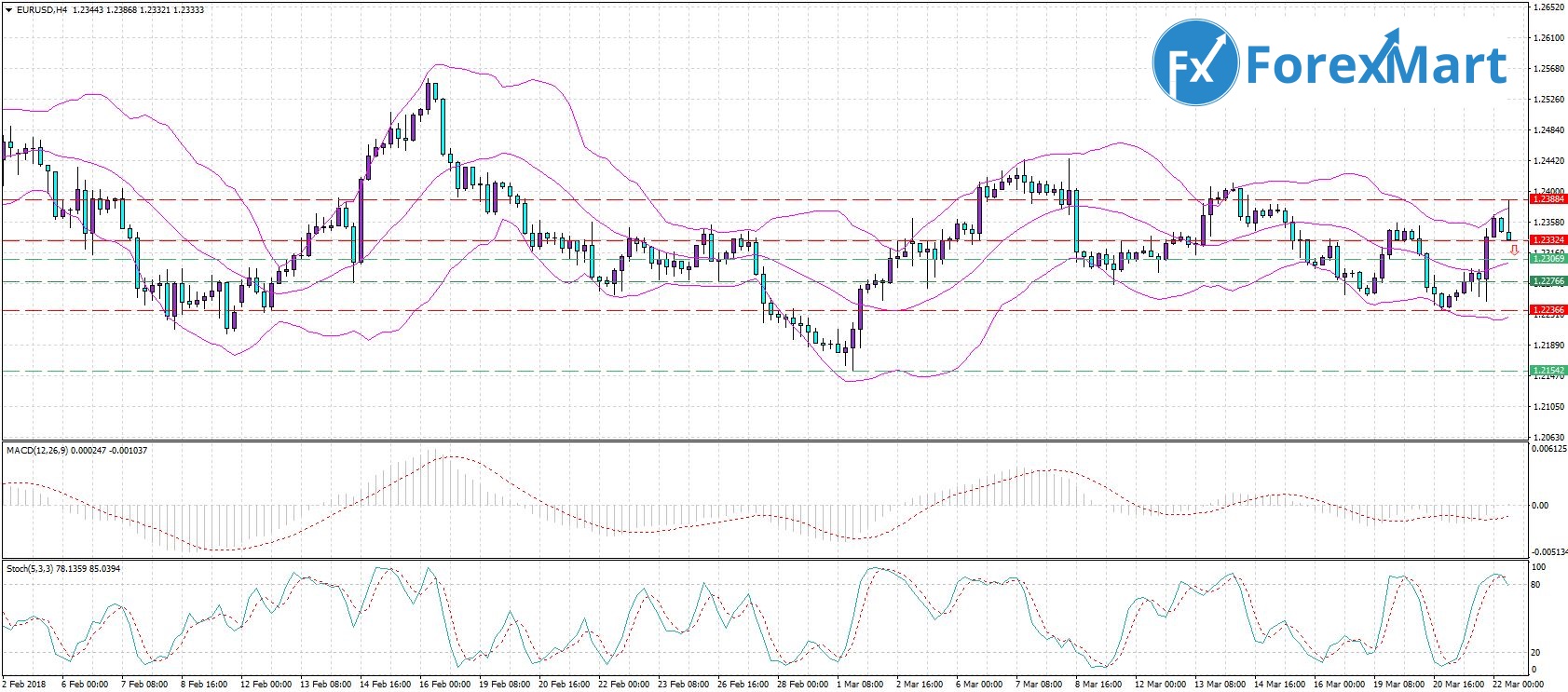
Task: Click the Stochastic scale value 20
Action: coord(1537,653)
